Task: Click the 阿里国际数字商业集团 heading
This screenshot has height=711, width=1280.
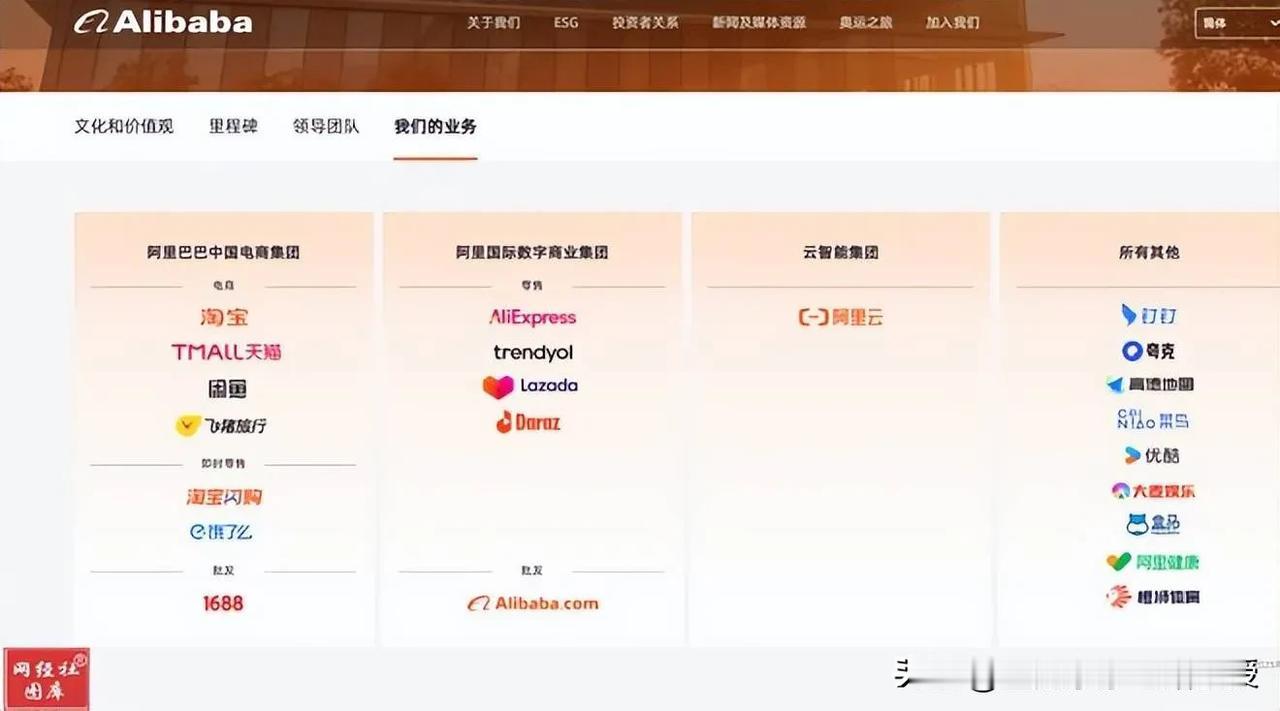Action: click(x=532, y=252)
